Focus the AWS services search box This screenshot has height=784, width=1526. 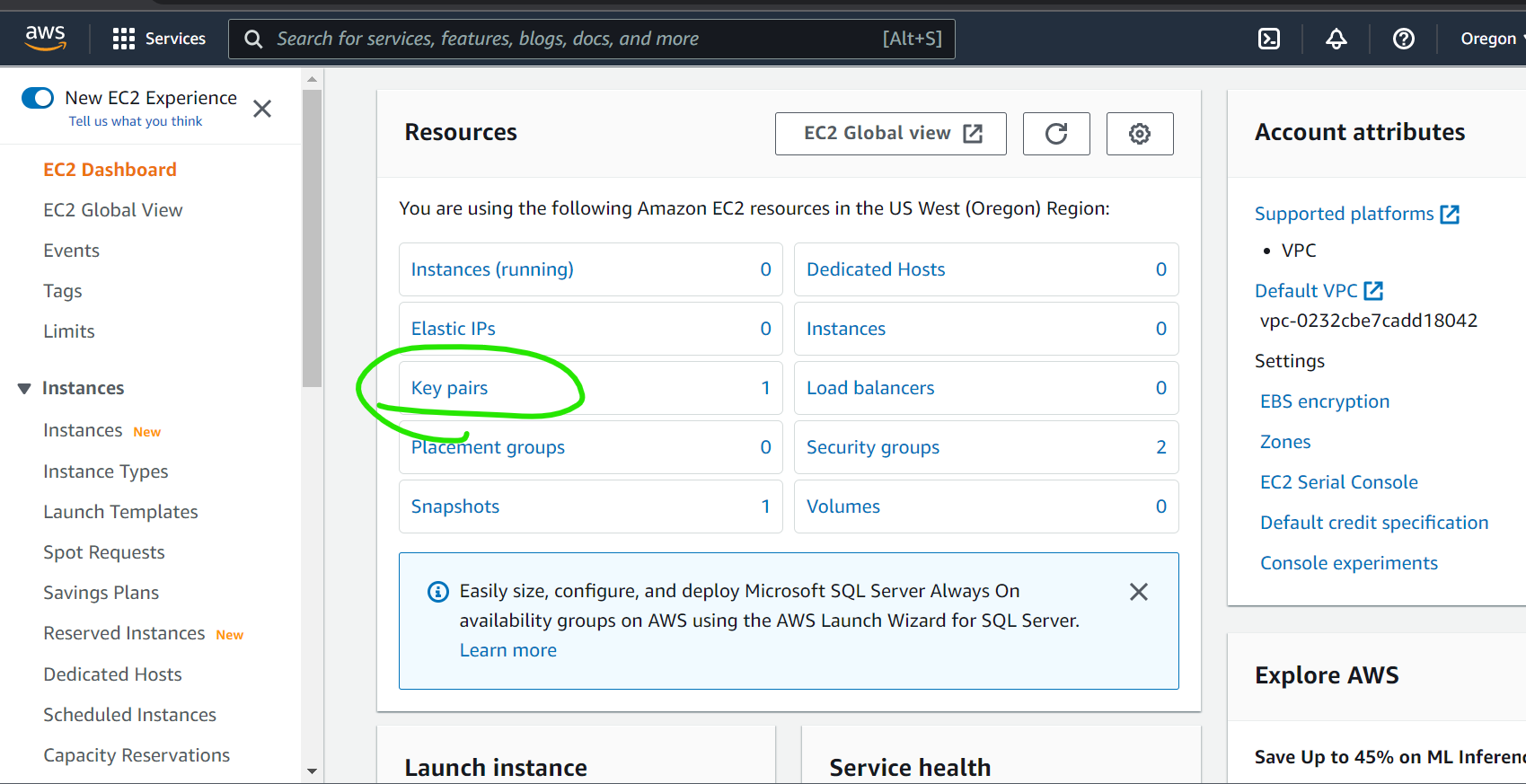tap(592, 39)
